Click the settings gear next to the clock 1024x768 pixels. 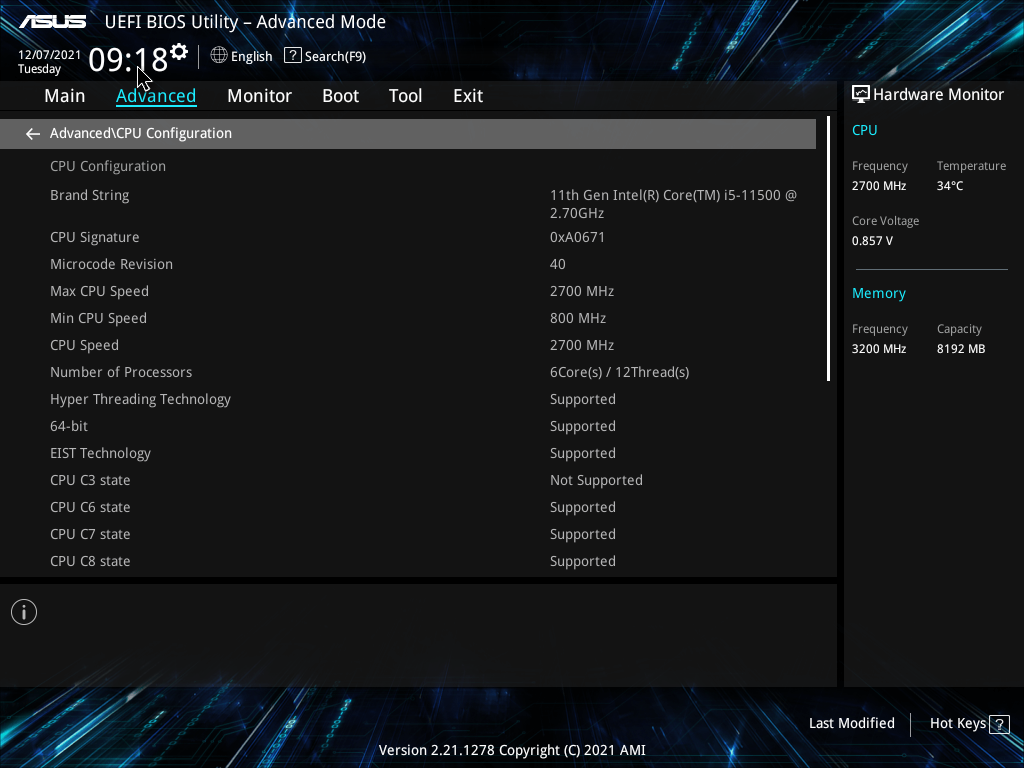pos(179,52)
